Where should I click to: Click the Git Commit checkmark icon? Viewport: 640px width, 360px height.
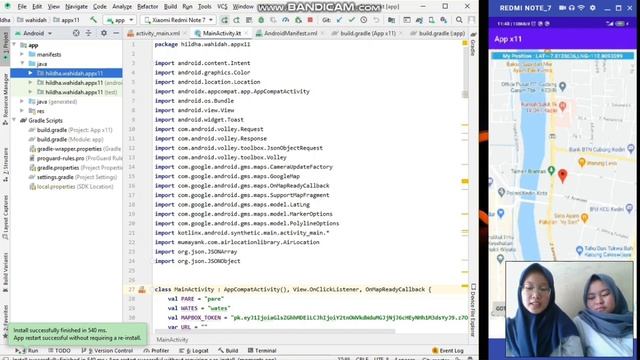[351, 20]
